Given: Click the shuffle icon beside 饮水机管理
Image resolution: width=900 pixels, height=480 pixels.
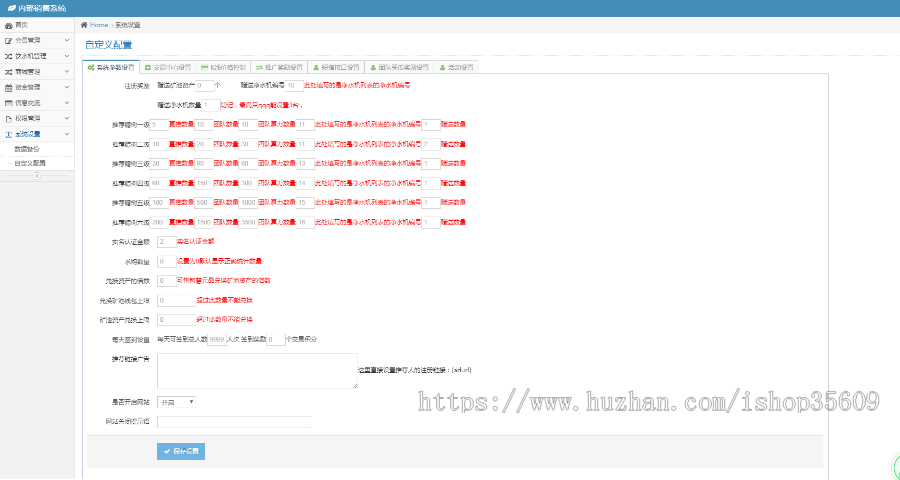Looking at the screenshot, I should click(8, 56).
